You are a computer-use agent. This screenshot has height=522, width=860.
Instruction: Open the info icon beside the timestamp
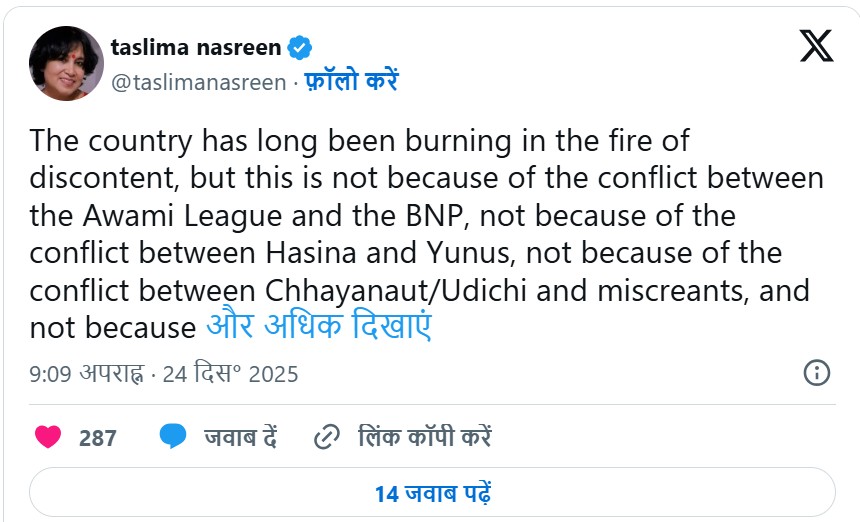(816, 374)
